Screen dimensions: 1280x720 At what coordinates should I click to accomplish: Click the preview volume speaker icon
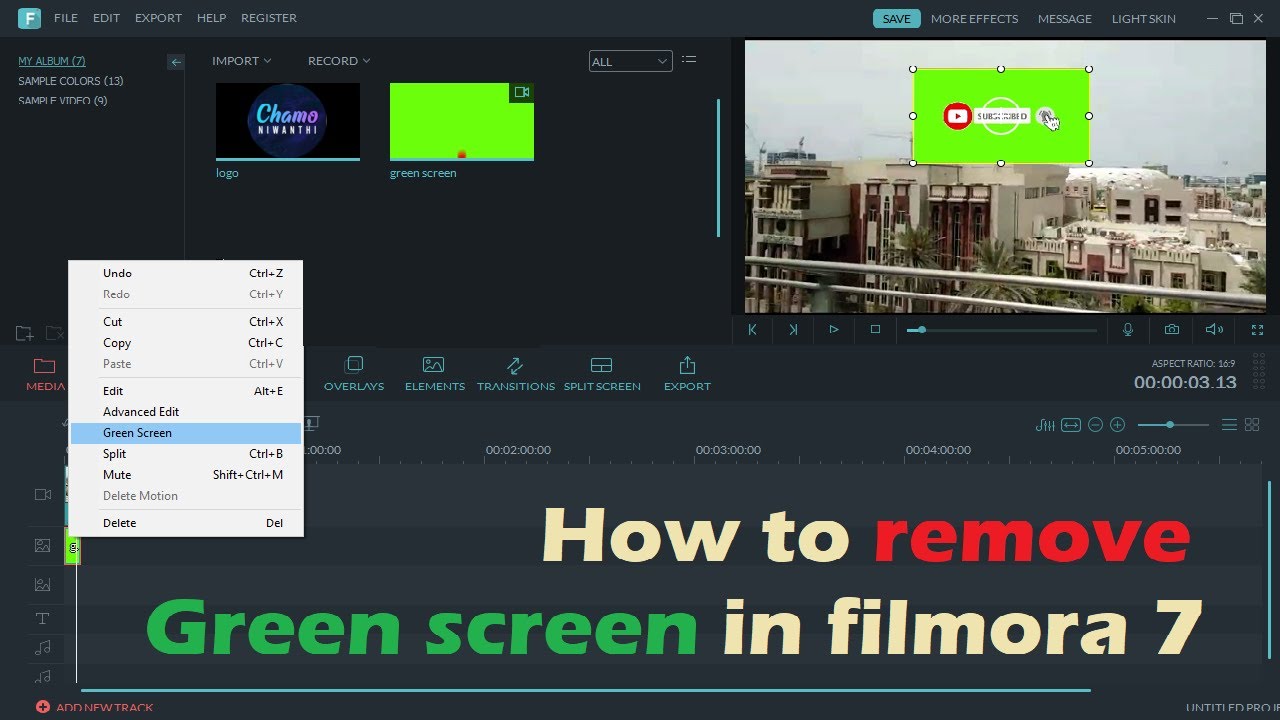[x=1214, y=329]
